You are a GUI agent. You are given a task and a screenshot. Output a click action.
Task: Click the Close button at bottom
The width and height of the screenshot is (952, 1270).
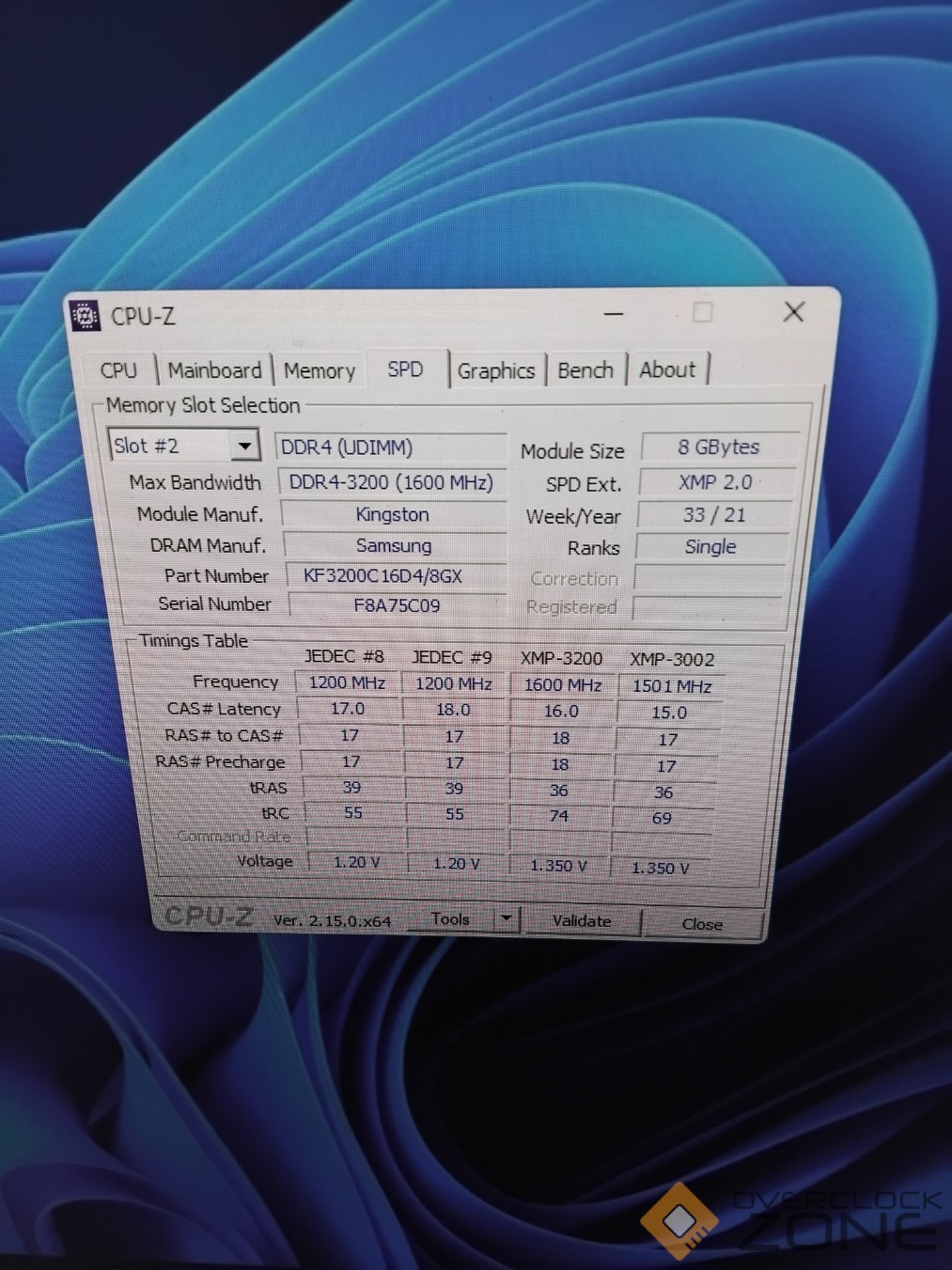tap(702, 924)
